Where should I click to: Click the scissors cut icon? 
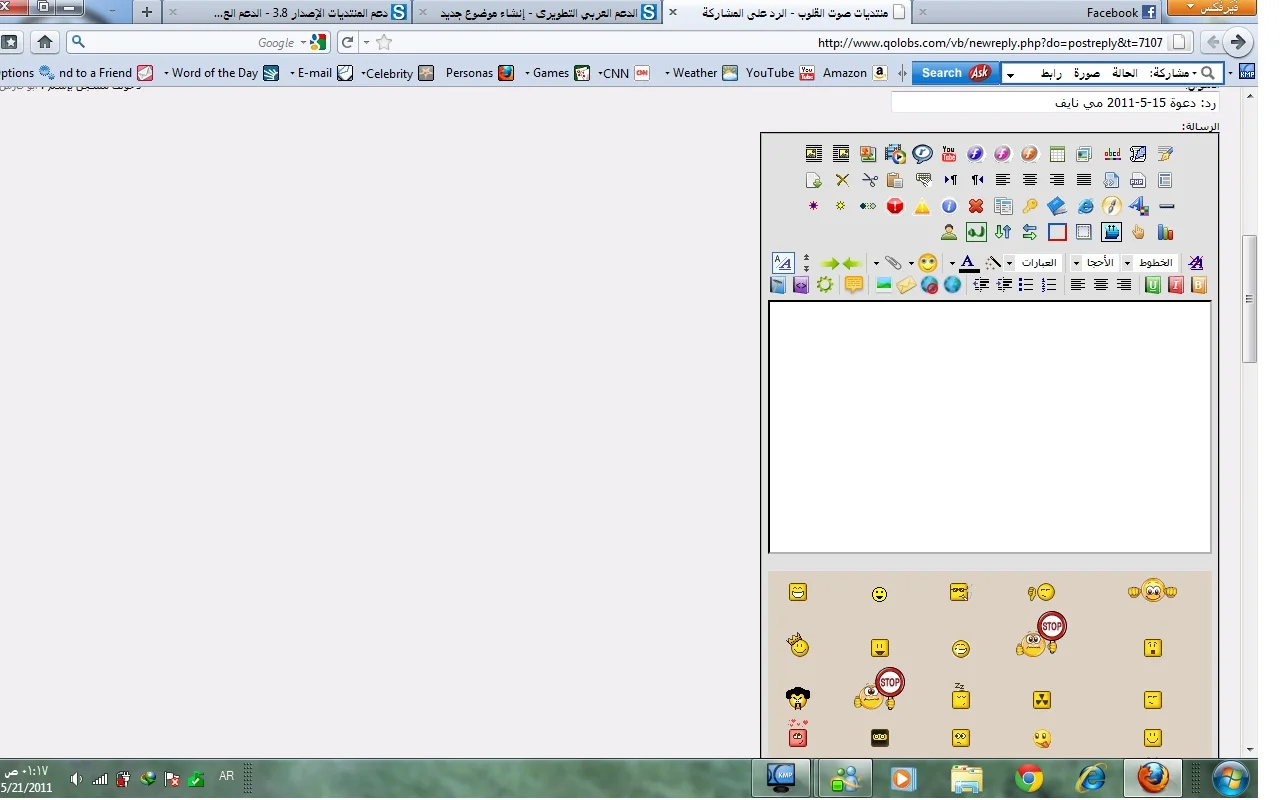[x=869, y=180]
